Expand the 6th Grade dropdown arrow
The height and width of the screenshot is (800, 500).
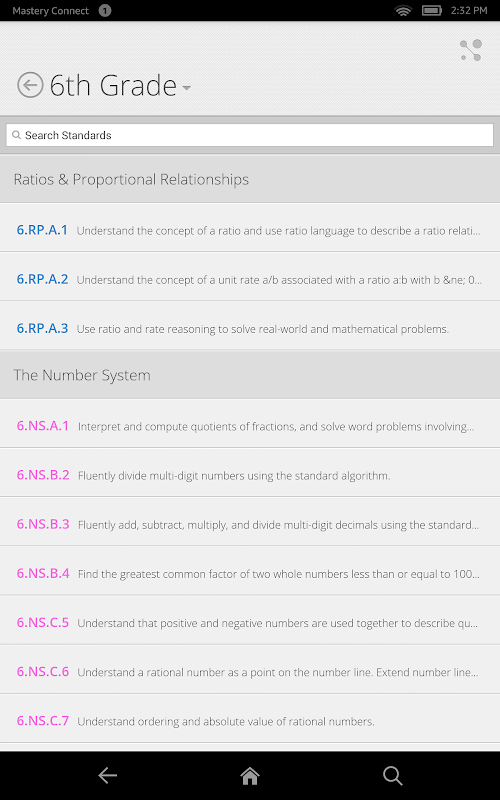coord(187,88)
